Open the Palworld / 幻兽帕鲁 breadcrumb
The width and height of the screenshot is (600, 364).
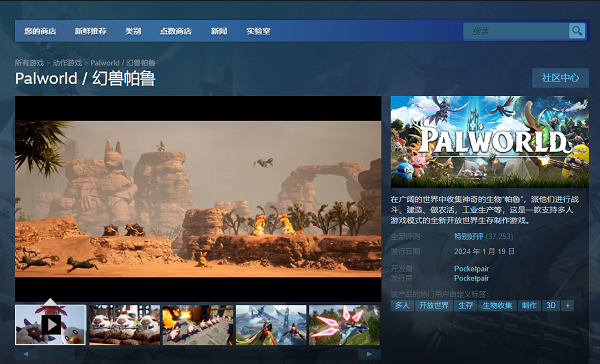point(123,63)
